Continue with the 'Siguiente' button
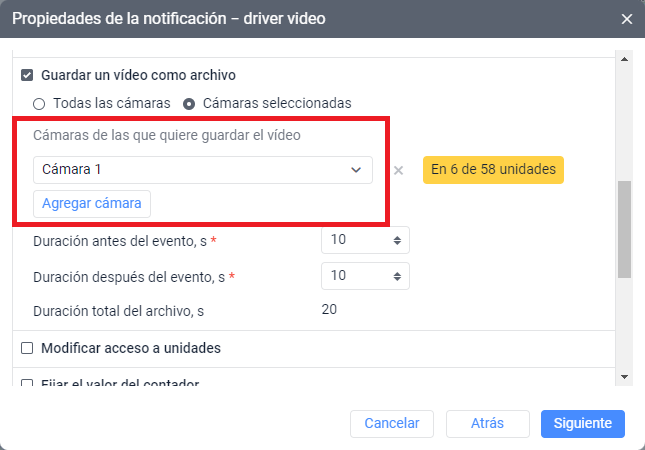This screenshot has width=645, height=450. (x=582, y=423)
